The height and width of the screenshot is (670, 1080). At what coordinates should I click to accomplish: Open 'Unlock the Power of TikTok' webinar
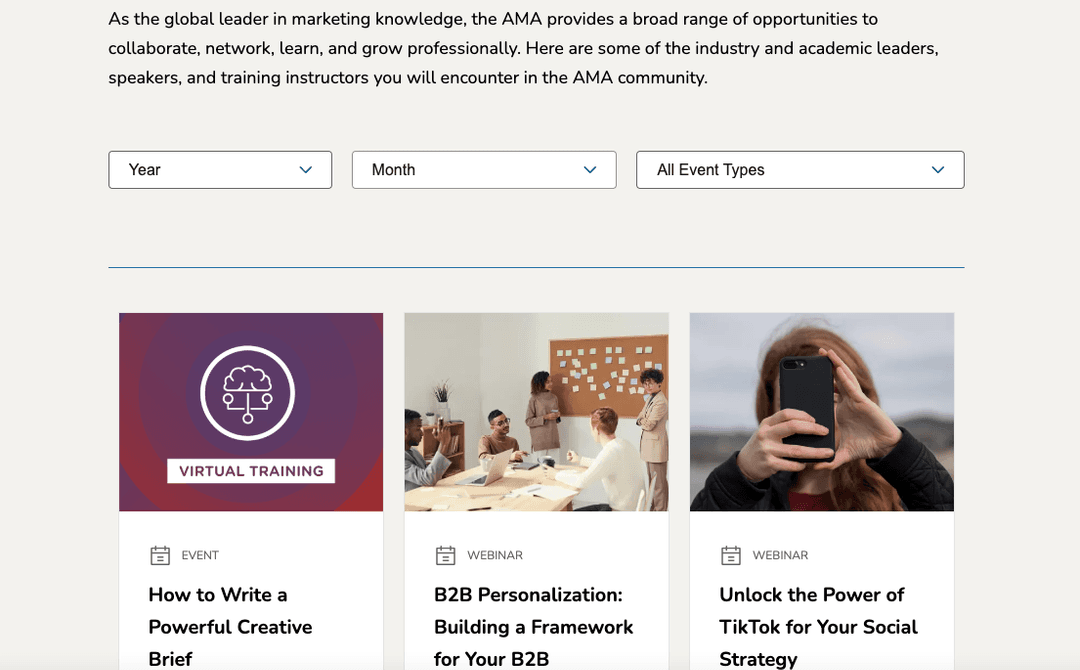pyautogui.click(x=818, y=626)
